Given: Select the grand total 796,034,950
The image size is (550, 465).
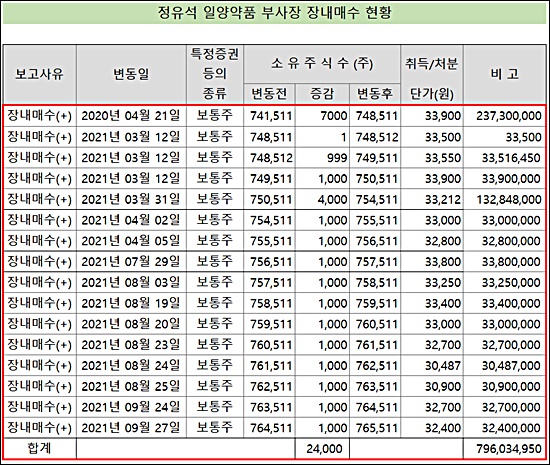Looking at the screenshot, I should [509, 449].
